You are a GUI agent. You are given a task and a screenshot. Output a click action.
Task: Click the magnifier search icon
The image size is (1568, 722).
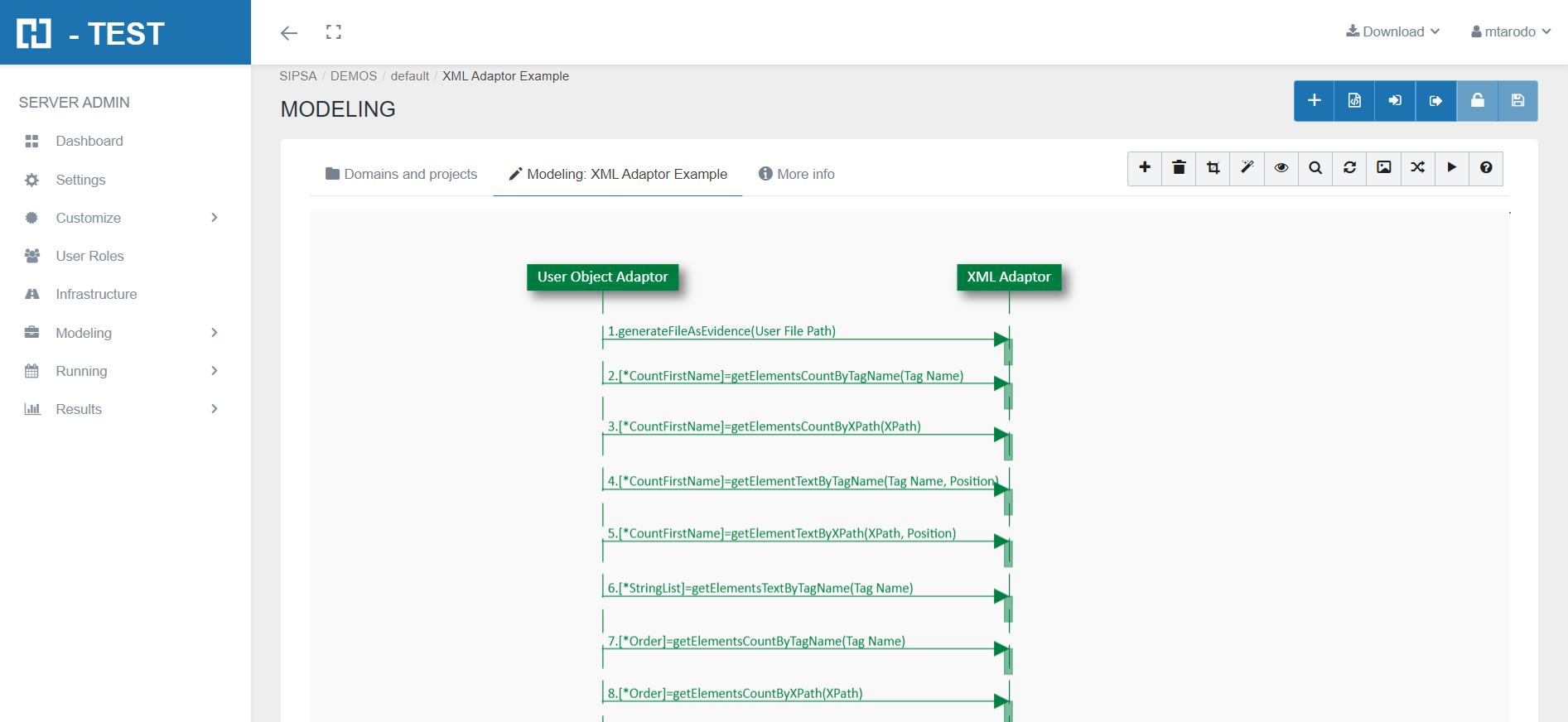coord(1315,168)
